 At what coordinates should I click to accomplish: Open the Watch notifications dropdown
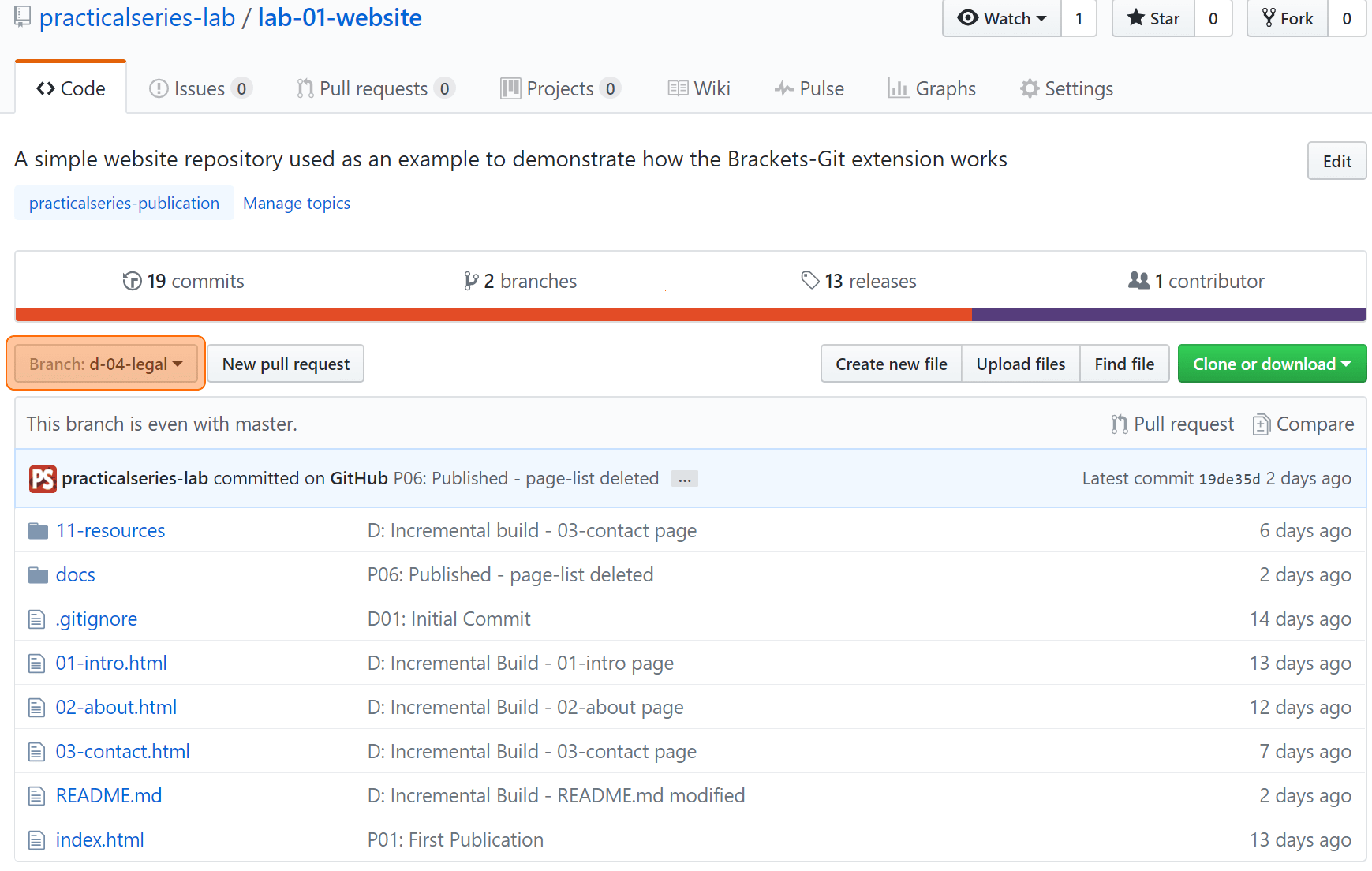(x=1001, y=18)
